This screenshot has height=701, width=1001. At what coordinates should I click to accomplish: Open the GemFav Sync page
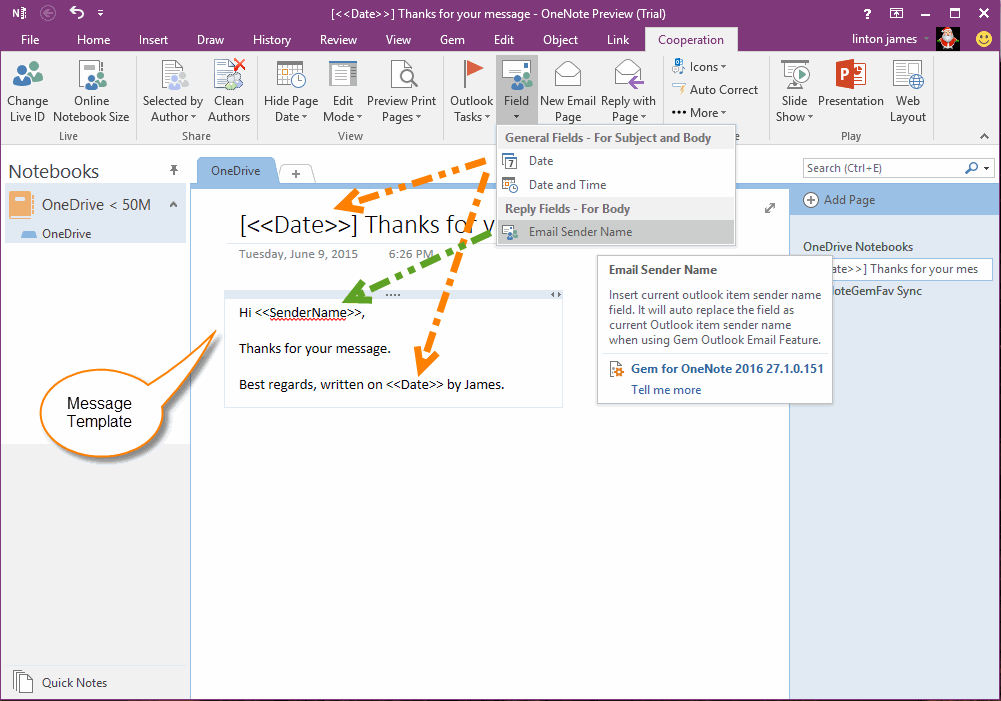point(878,290)
